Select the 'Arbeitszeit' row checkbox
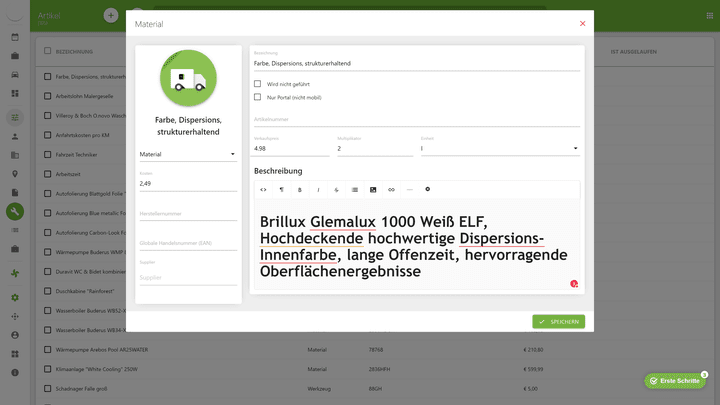Viewport: 720px width, 405px height. [47, 174]
